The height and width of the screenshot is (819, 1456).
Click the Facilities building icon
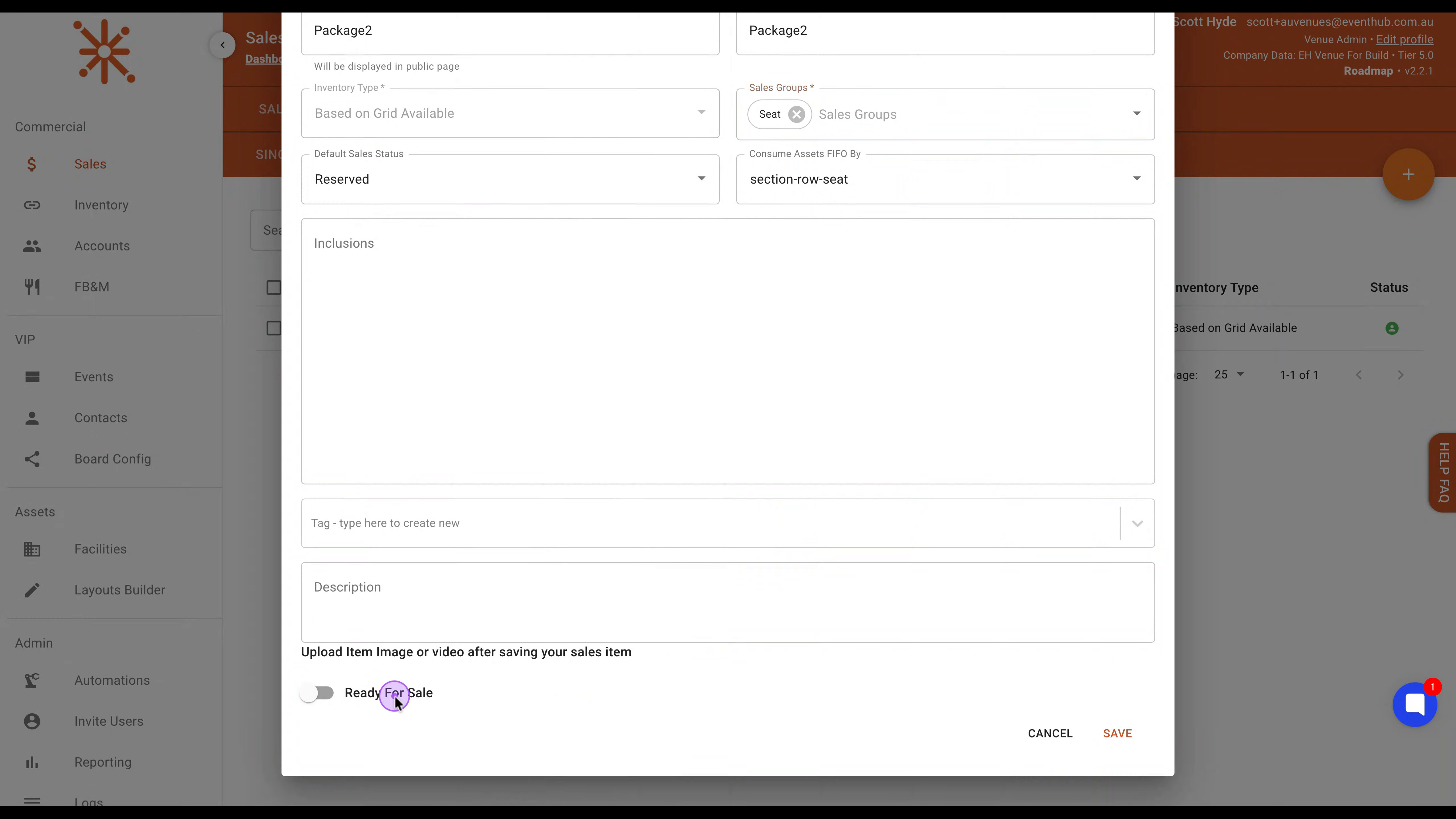pyautogui.click(x=32, y=549)
